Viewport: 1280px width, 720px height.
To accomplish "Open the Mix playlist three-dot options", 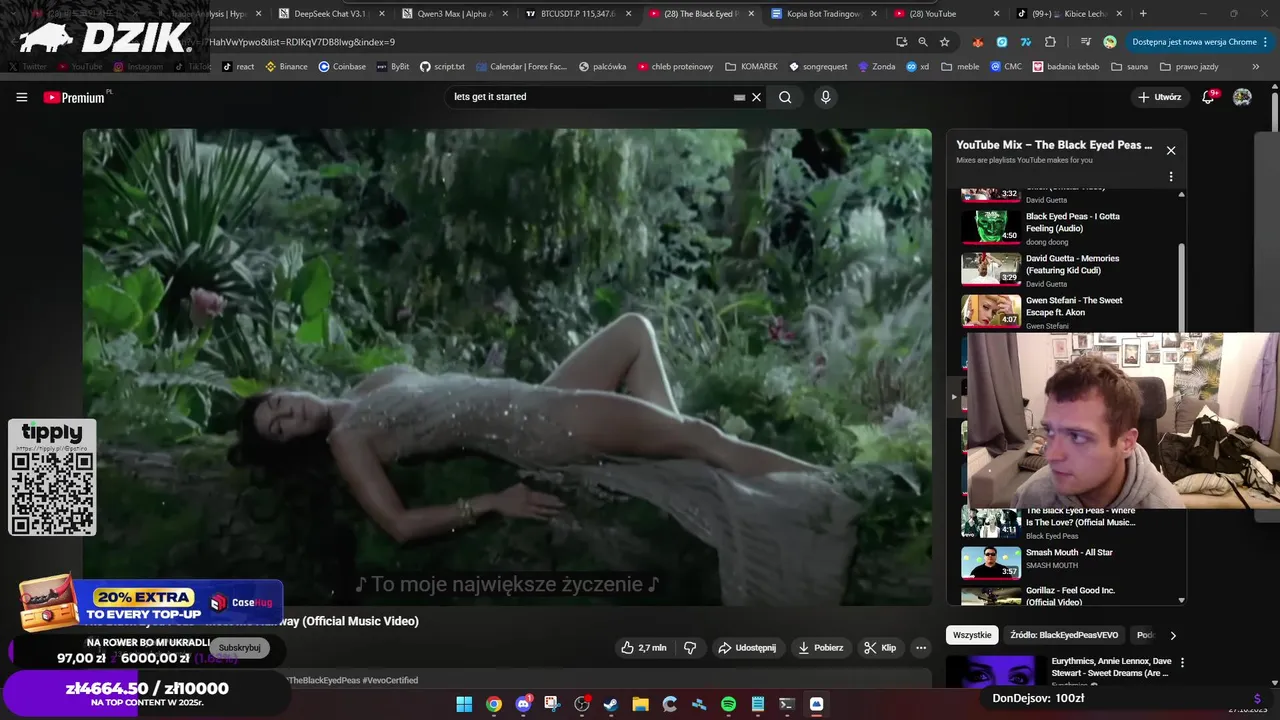I will (x=1171, y=177).
